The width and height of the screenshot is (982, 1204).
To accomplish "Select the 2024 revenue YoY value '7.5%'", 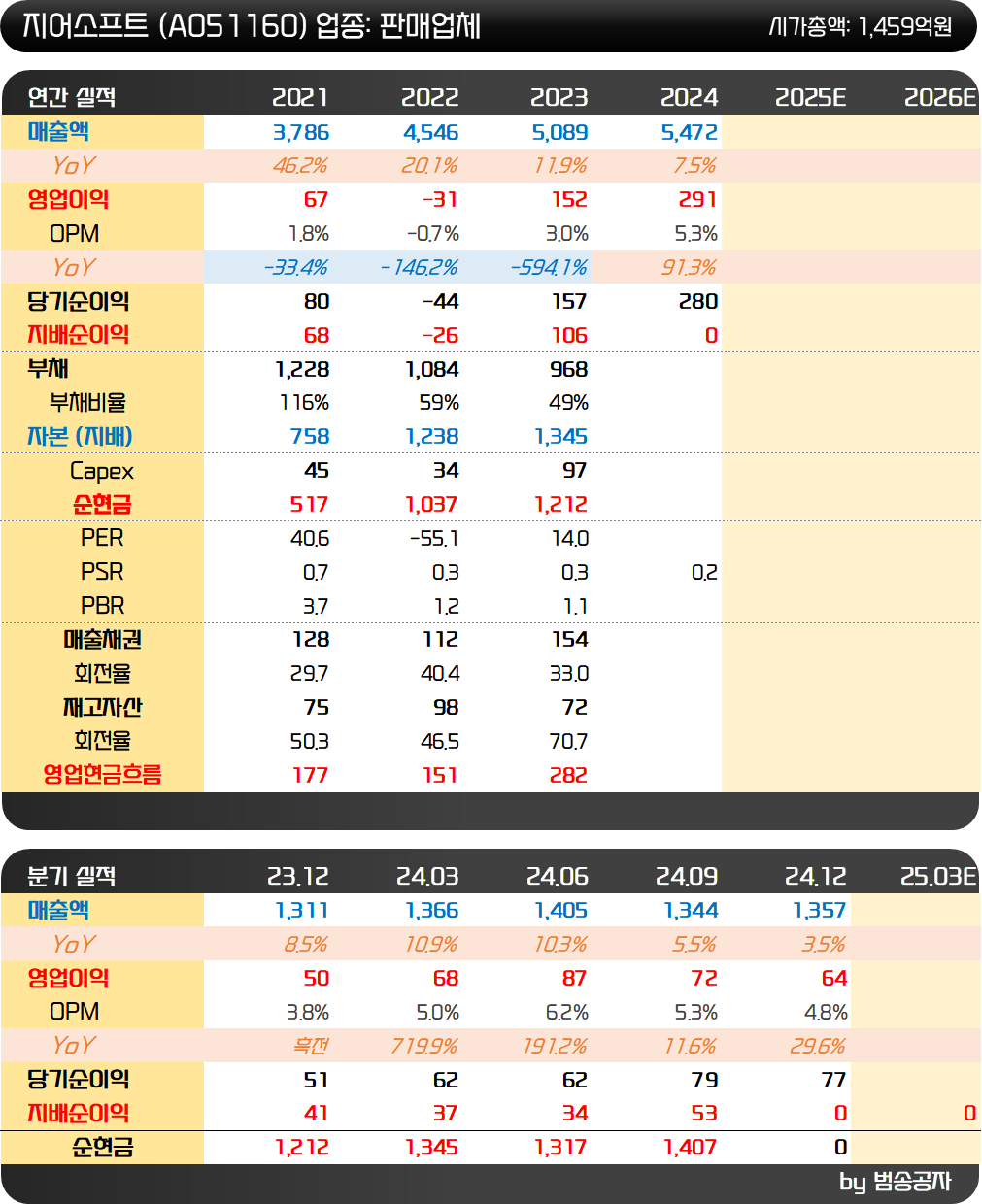I will [x=695, y=166].
